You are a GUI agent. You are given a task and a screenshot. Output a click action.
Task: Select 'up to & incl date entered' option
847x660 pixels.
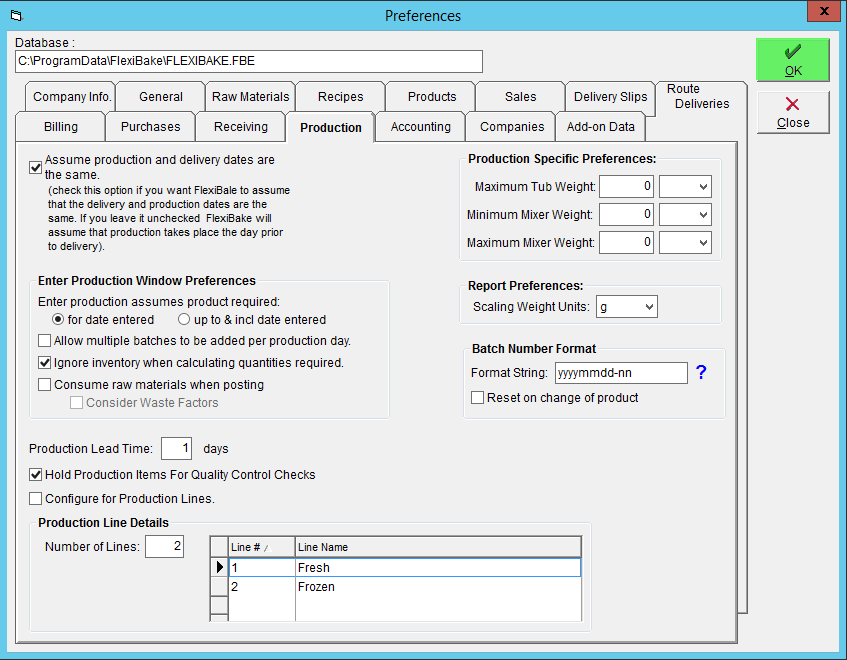click(184, 319)
